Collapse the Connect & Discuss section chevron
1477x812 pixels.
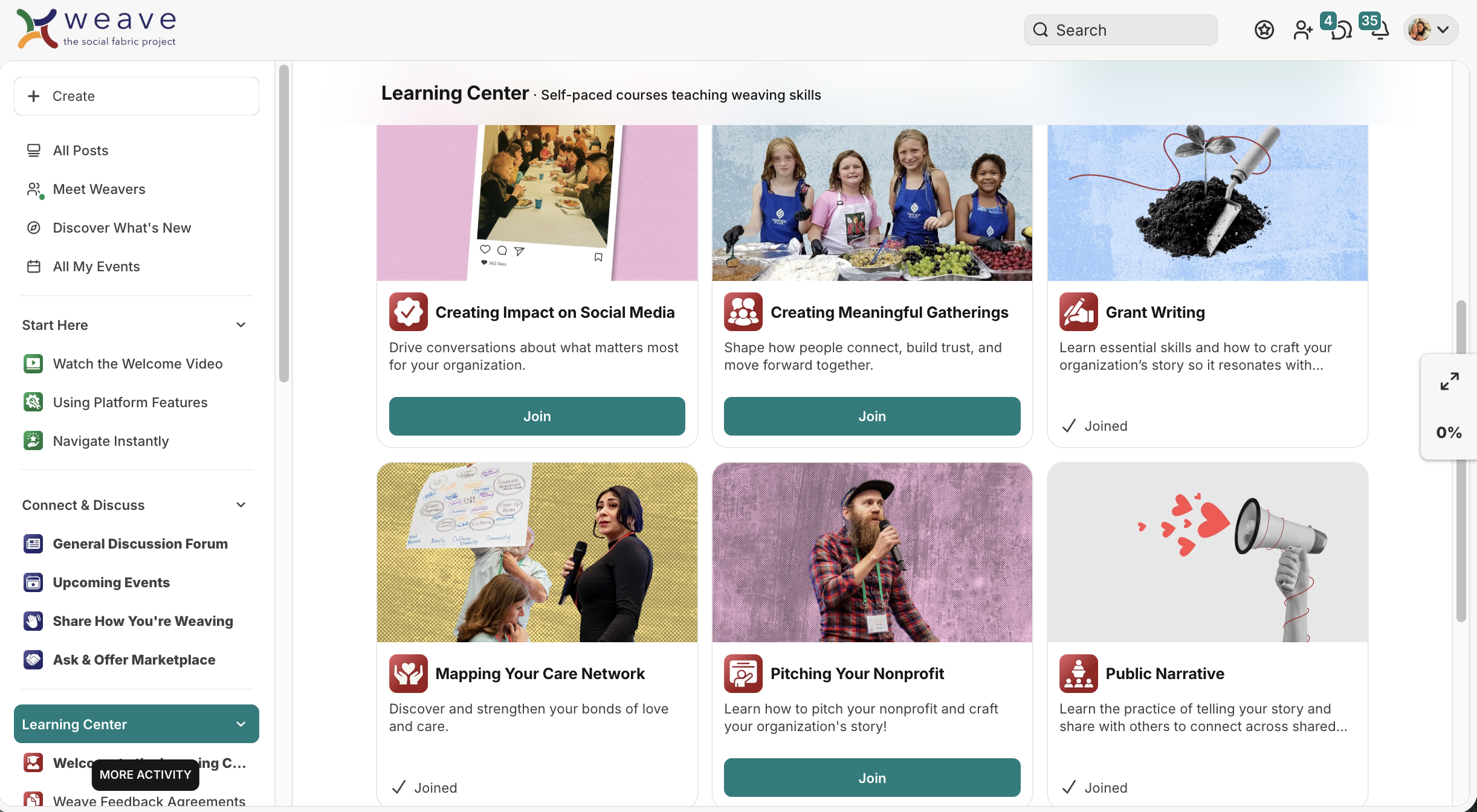pos(241,505)
